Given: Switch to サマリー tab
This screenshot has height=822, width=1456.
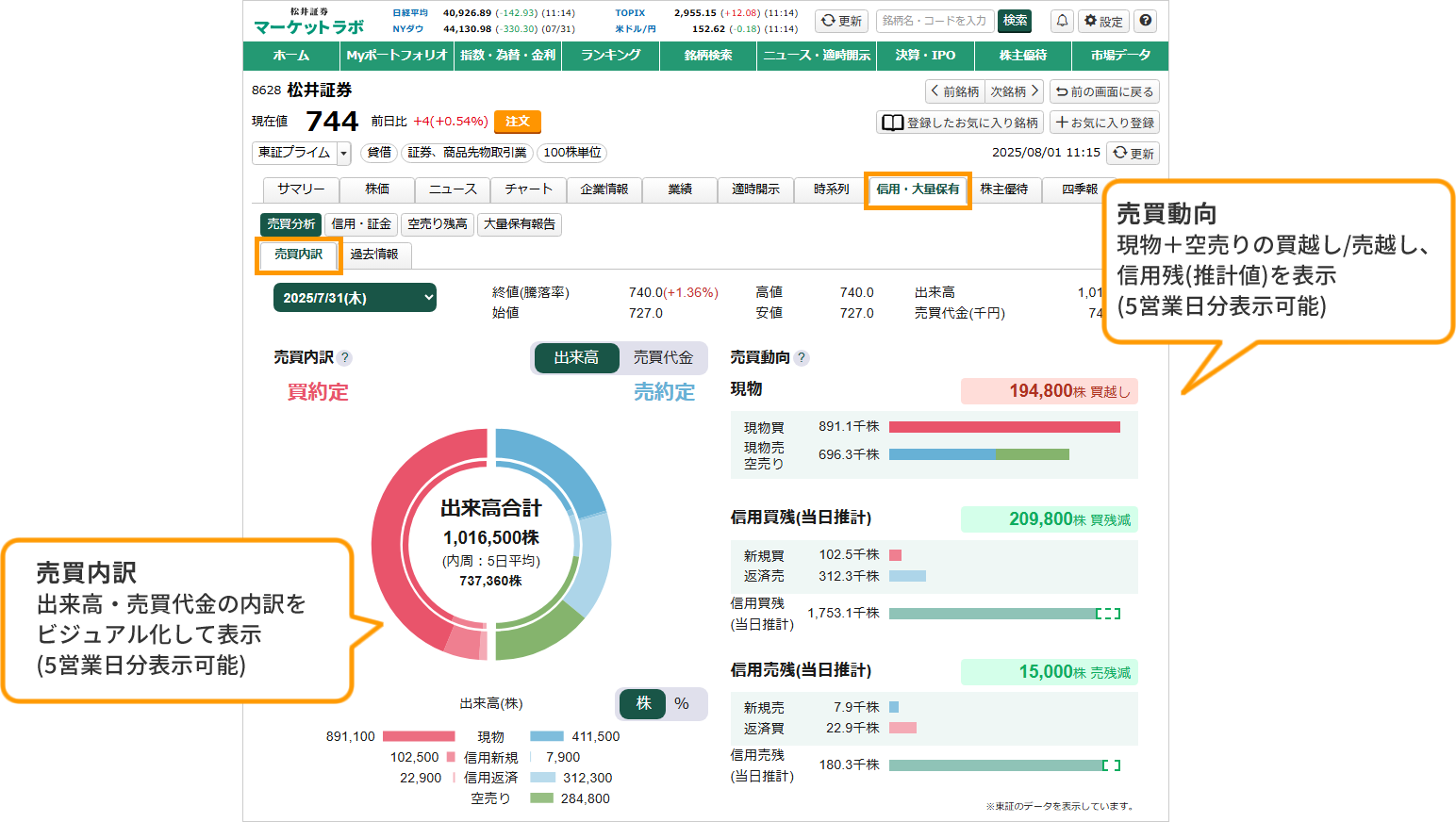Looking at the screenshot, I should pos(301,189).
